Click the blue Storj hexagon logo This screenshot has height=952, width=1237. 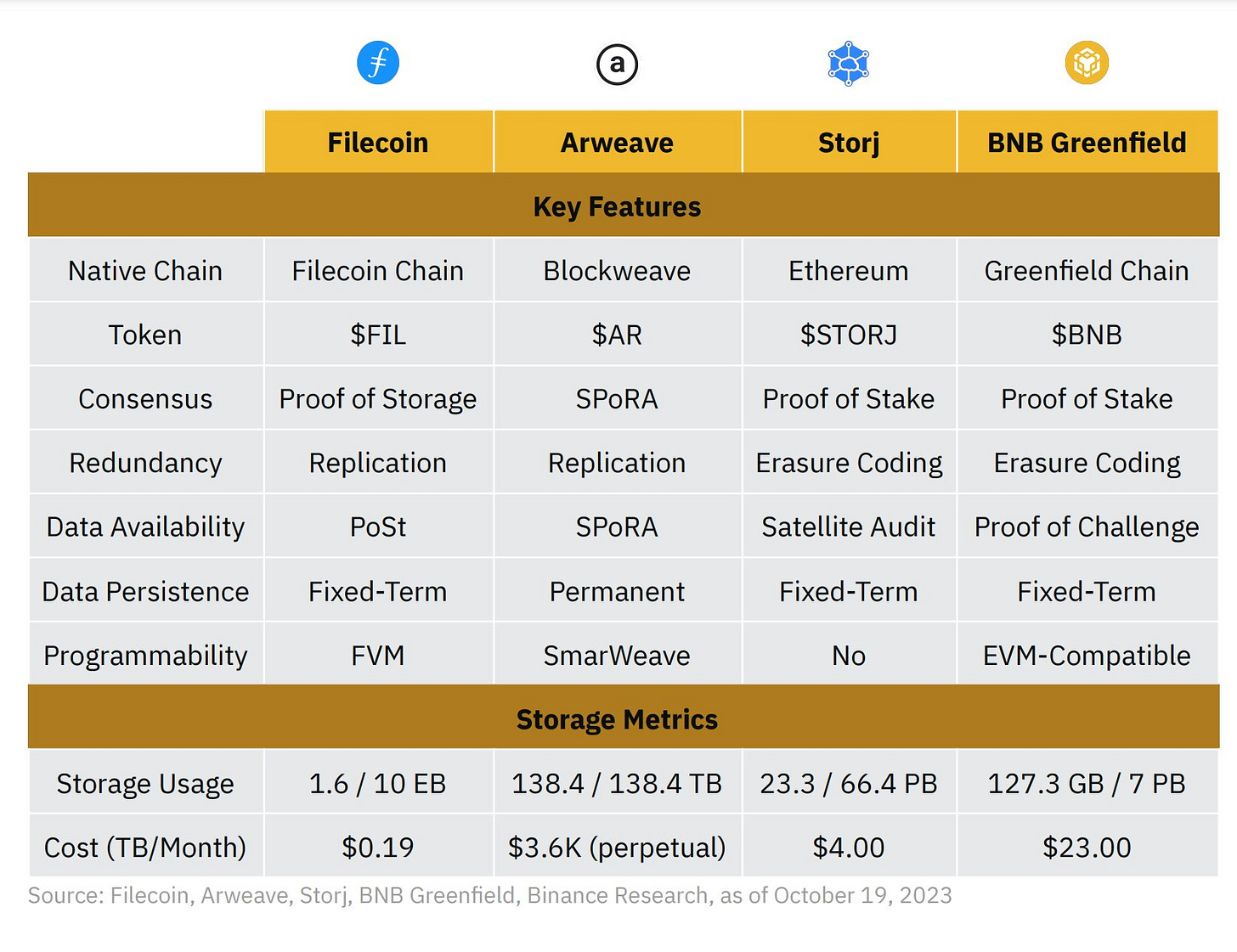(849, 64)
